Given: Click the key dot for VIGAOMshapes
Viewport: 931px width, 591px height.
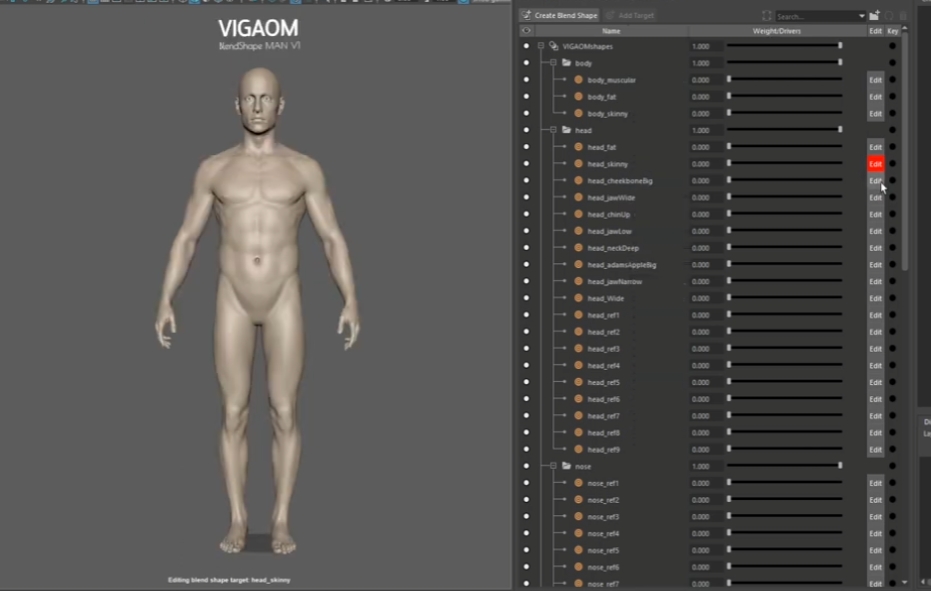Looking at the screenshot, I should (892, 46).
